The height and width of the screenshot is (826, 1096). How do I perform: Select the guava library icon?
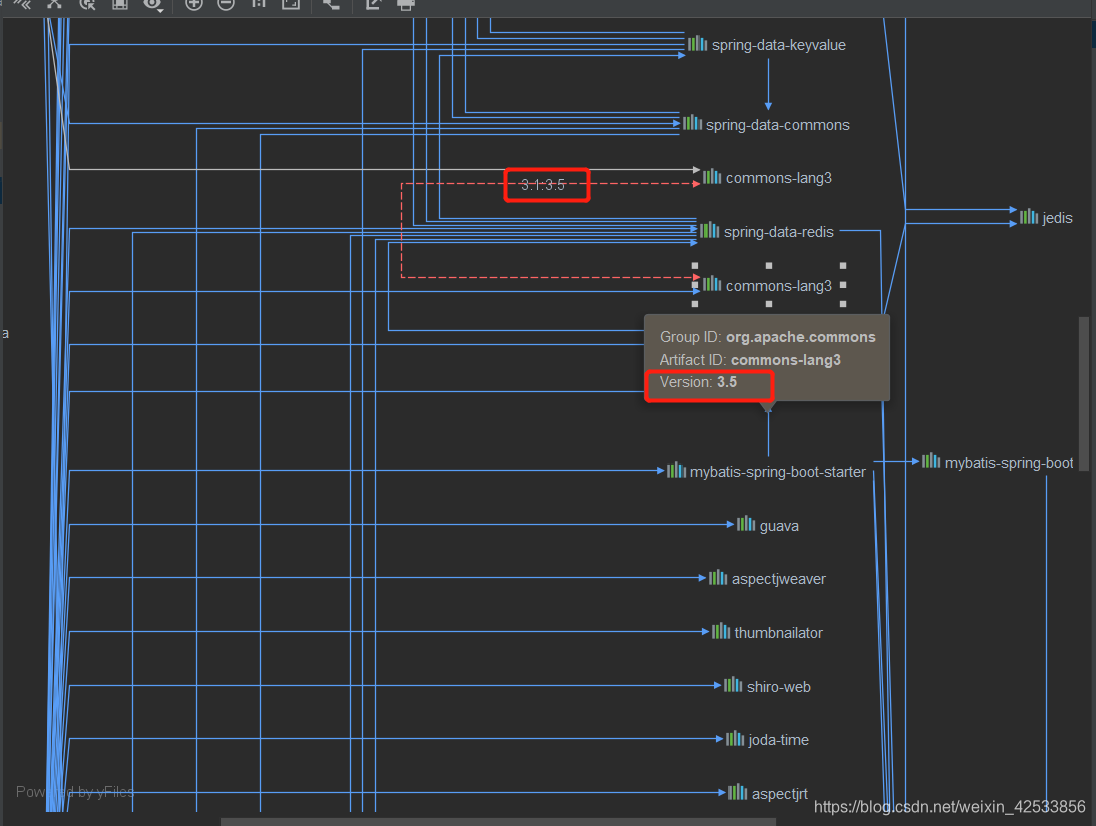tap(746, 524)
